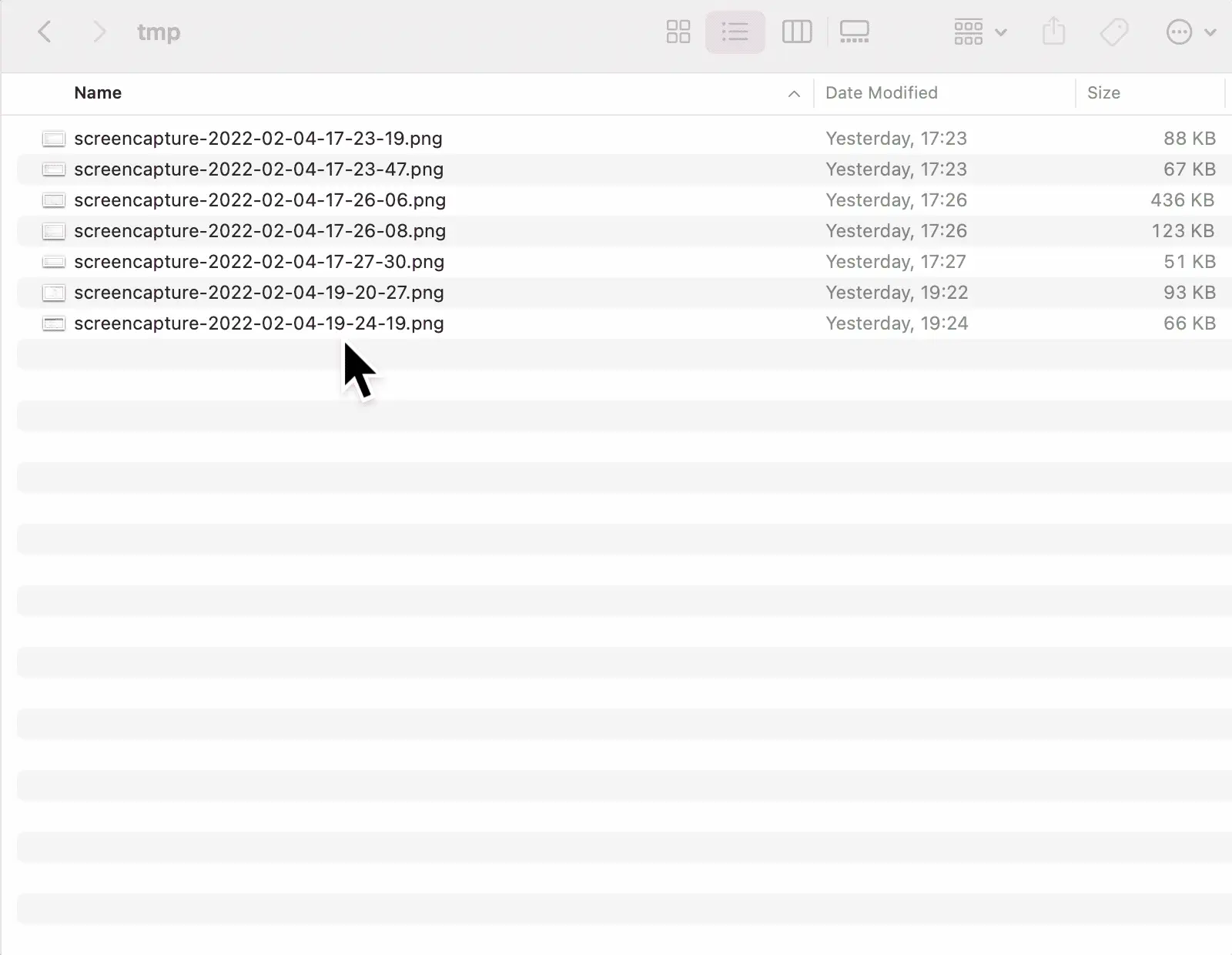The image size is (1232, 955).
Task: Switch to icon view
Action: tap(678, 32)
